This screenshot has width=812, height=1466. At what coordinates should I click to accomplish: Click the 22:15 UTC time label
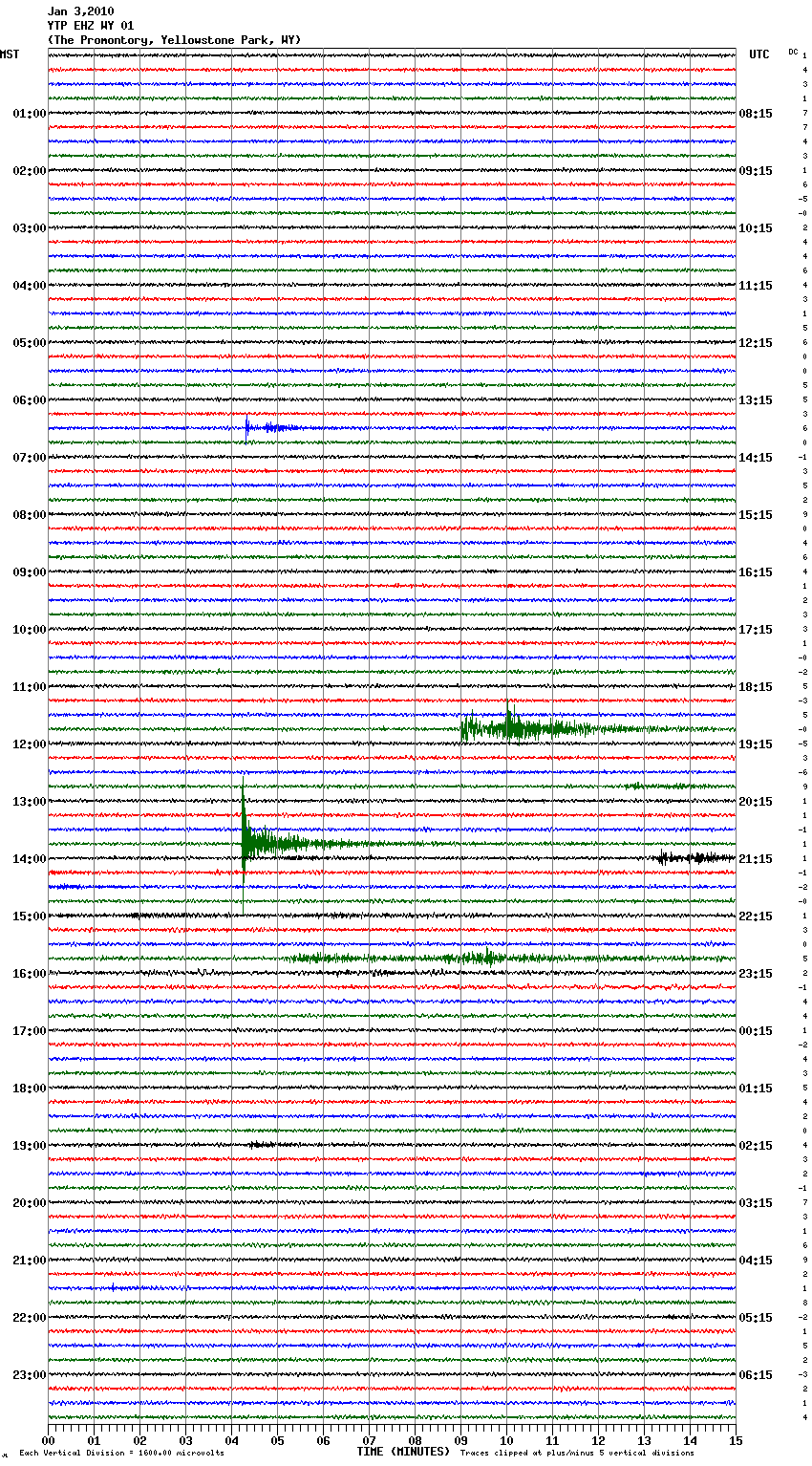click(x=756, y=916)
